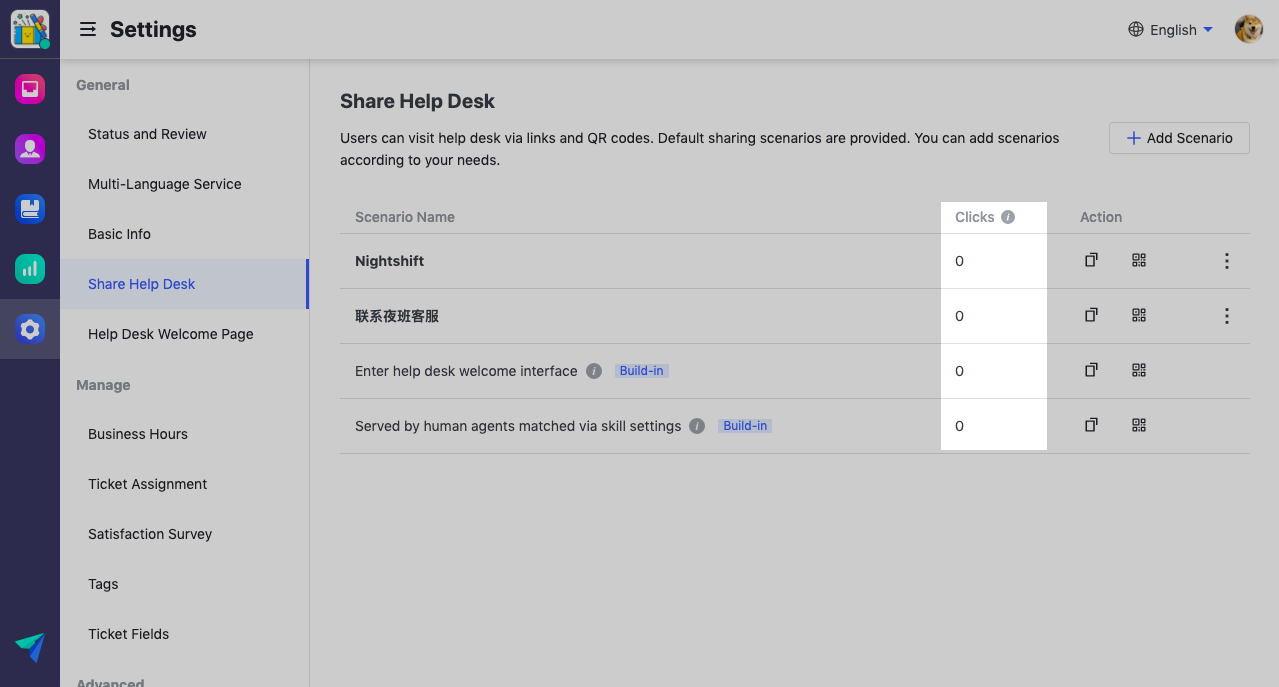Copy link for skill settings scenario
The height and width of the screenshot is (687, 1279).
tap(1091, 426)
